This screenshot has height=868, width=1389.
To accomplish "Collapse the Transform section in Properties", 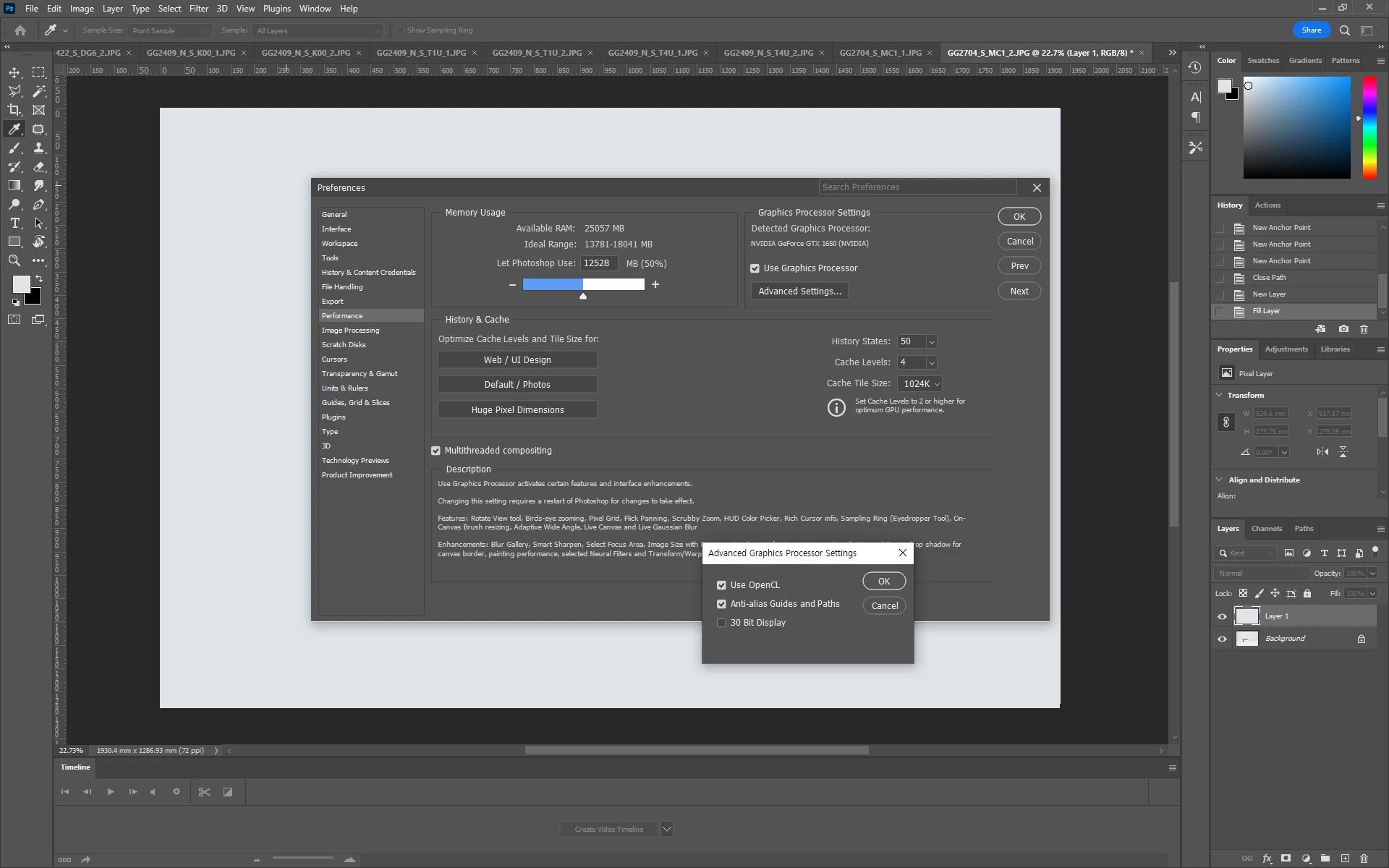I will pos(1219,395).
